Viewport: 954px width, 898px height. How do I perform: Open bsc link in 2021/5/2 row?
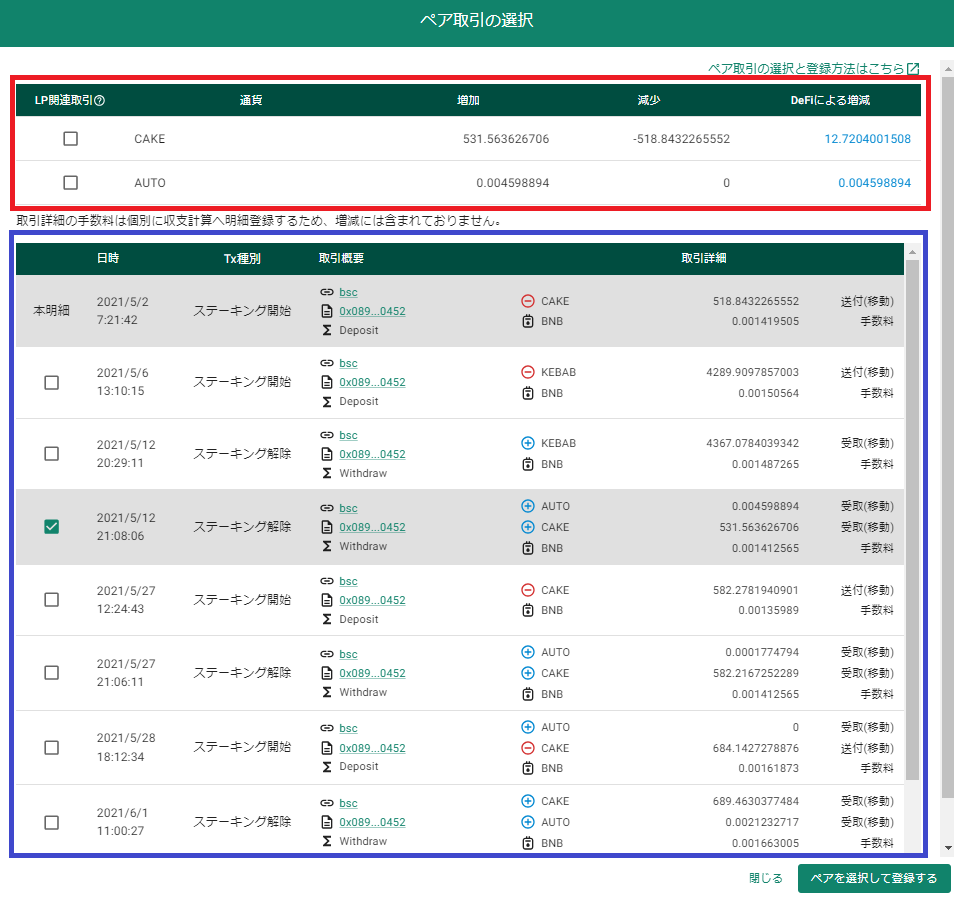(x=348, y=293)
